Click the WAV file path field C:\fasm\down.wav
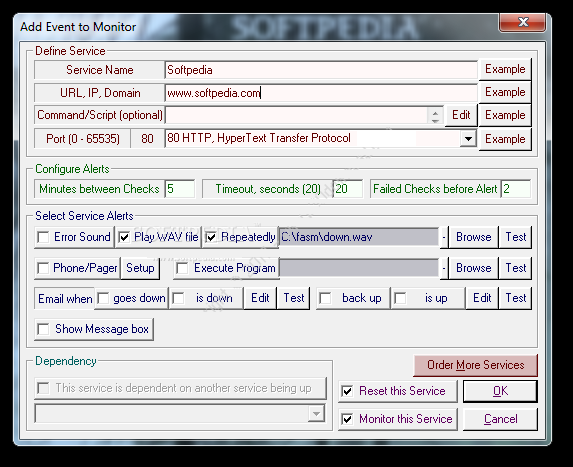Image resolution: width=573 pixels, height=467 pixels. click(x=359, y=237)
